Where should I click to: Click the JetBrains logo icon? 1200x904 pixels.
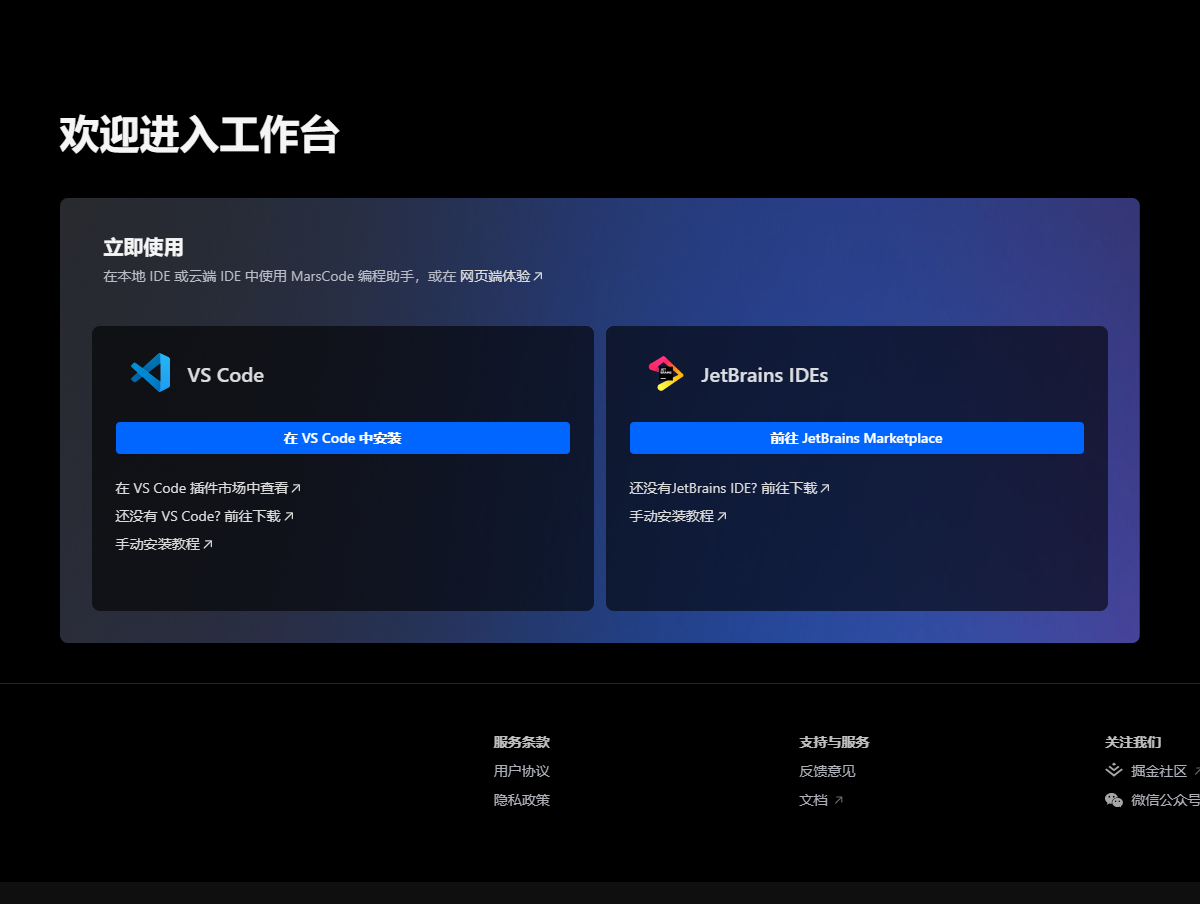665,373
